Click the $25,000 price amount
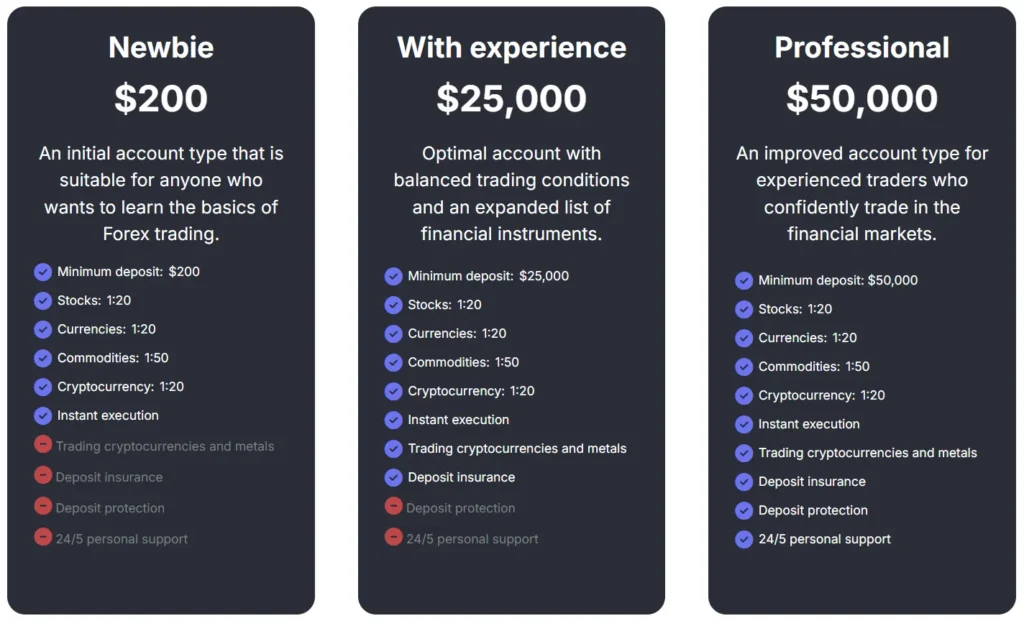This screenshot has width=1024, height=621. pos(511,98)
